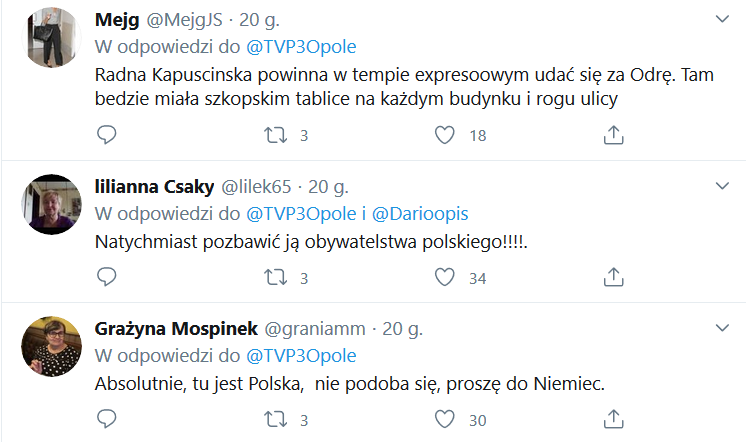View Mejg's profile avatar

click(x=51, y=37)
